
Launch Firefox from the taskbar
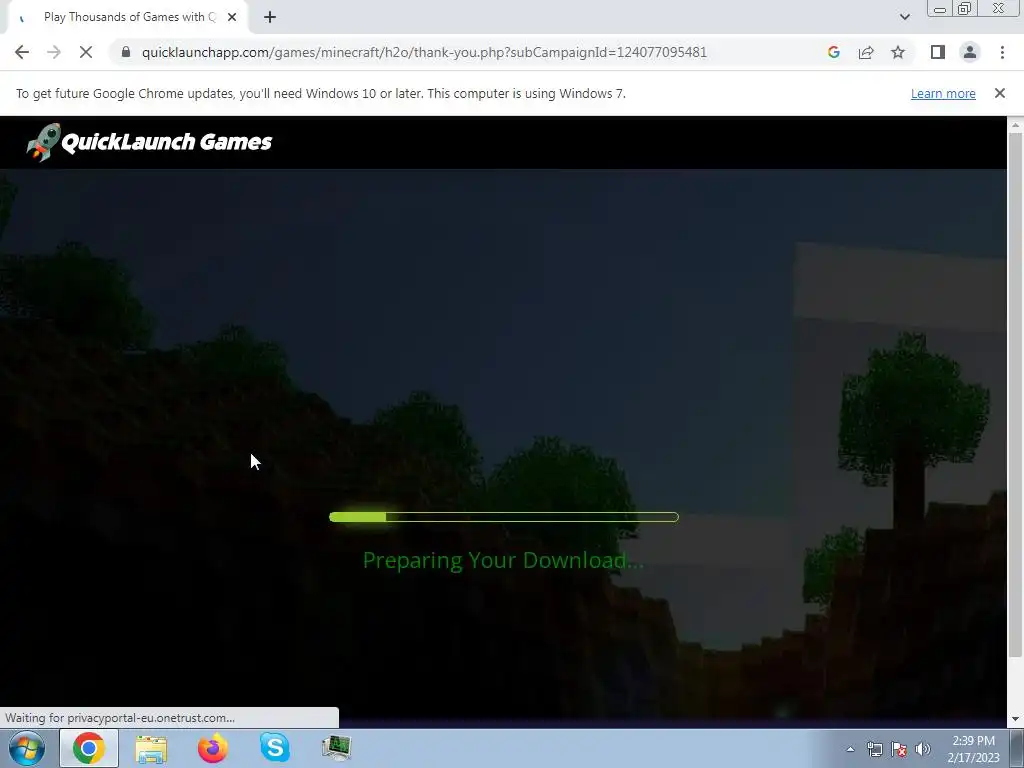213,748
